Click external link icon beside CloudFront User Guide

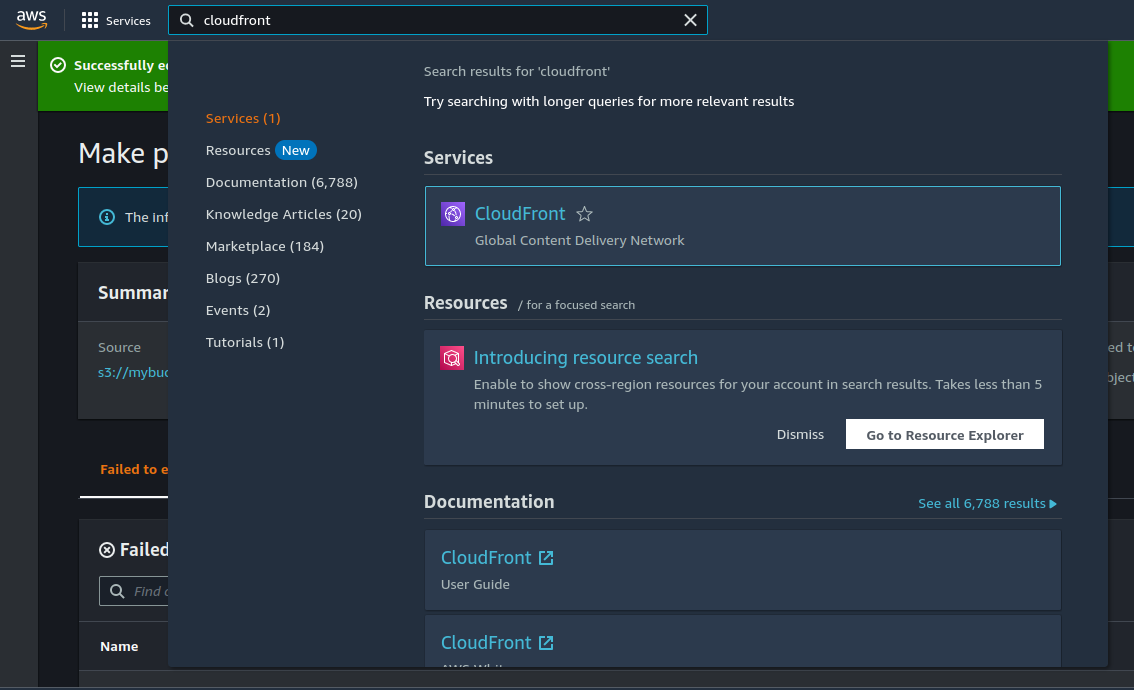546,558
